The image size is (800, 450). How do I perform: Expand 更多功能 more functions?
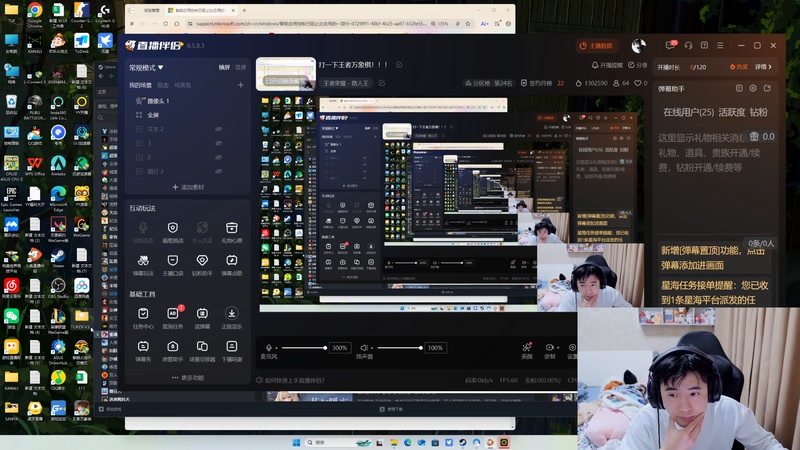coord(188,378)
